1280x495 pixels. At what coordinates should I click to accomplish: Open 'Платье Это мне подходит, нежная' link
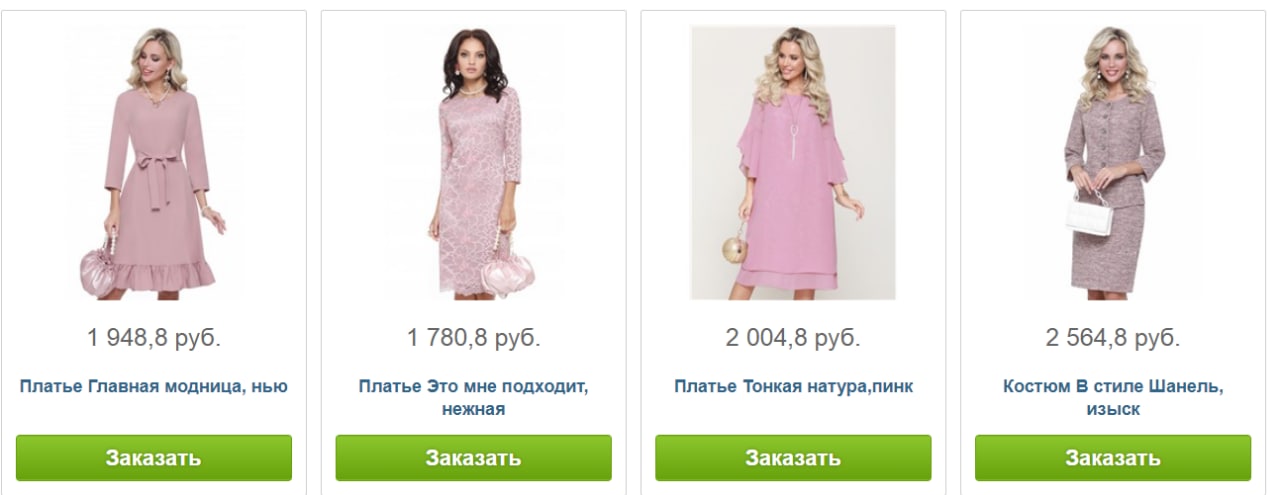[x=473, y=397]
